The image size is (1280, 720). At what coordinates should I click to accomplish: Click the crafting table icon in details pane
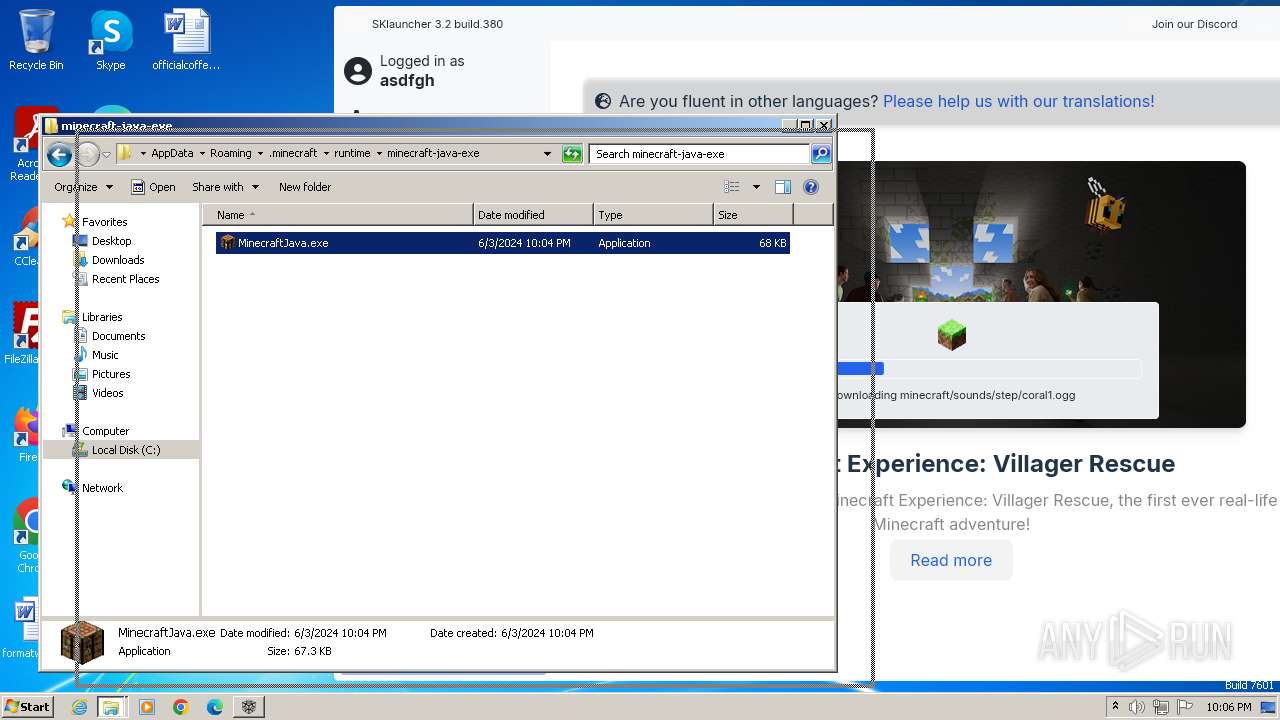83,643
